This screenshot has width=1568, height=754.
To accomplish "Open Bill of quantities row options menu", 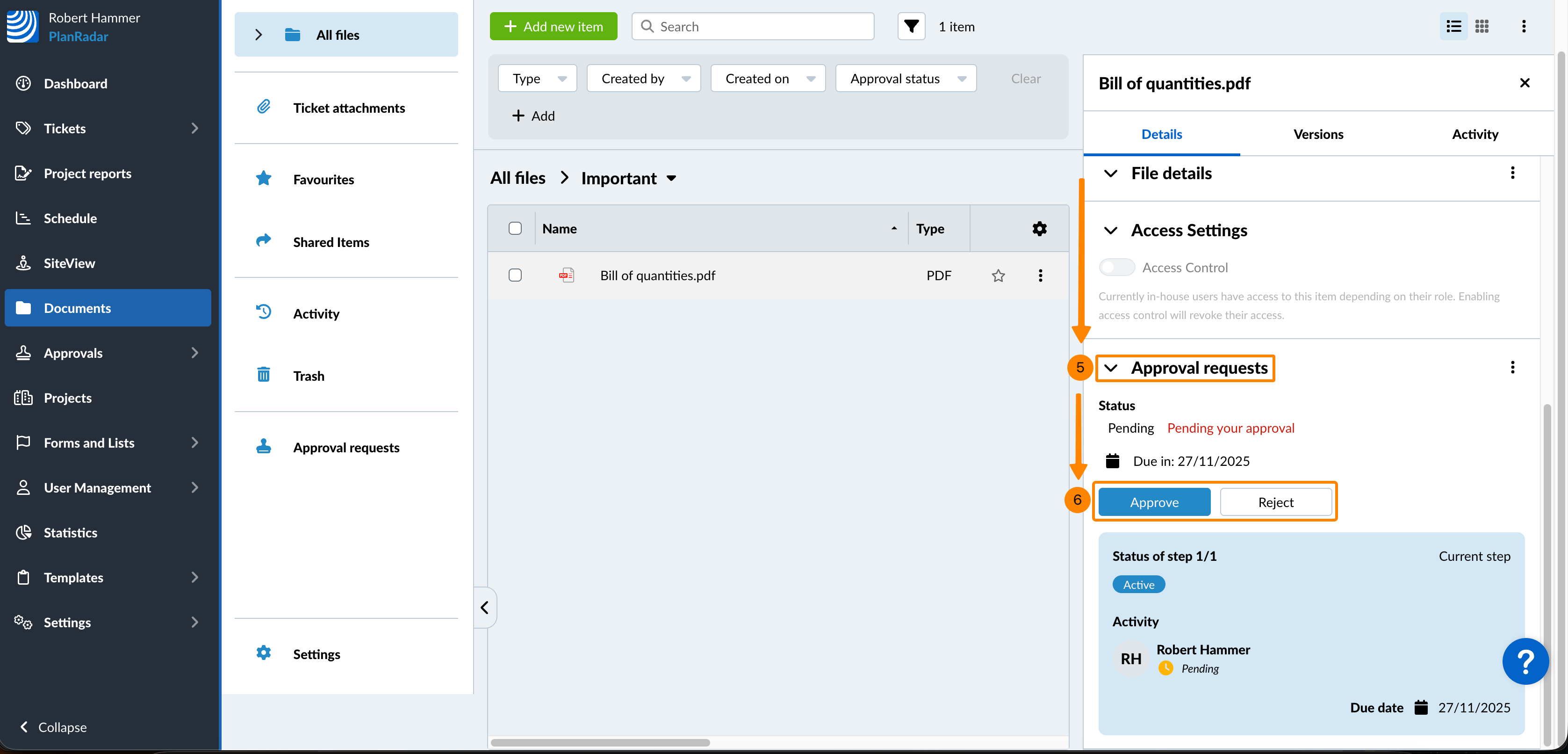I will 1040,276.
